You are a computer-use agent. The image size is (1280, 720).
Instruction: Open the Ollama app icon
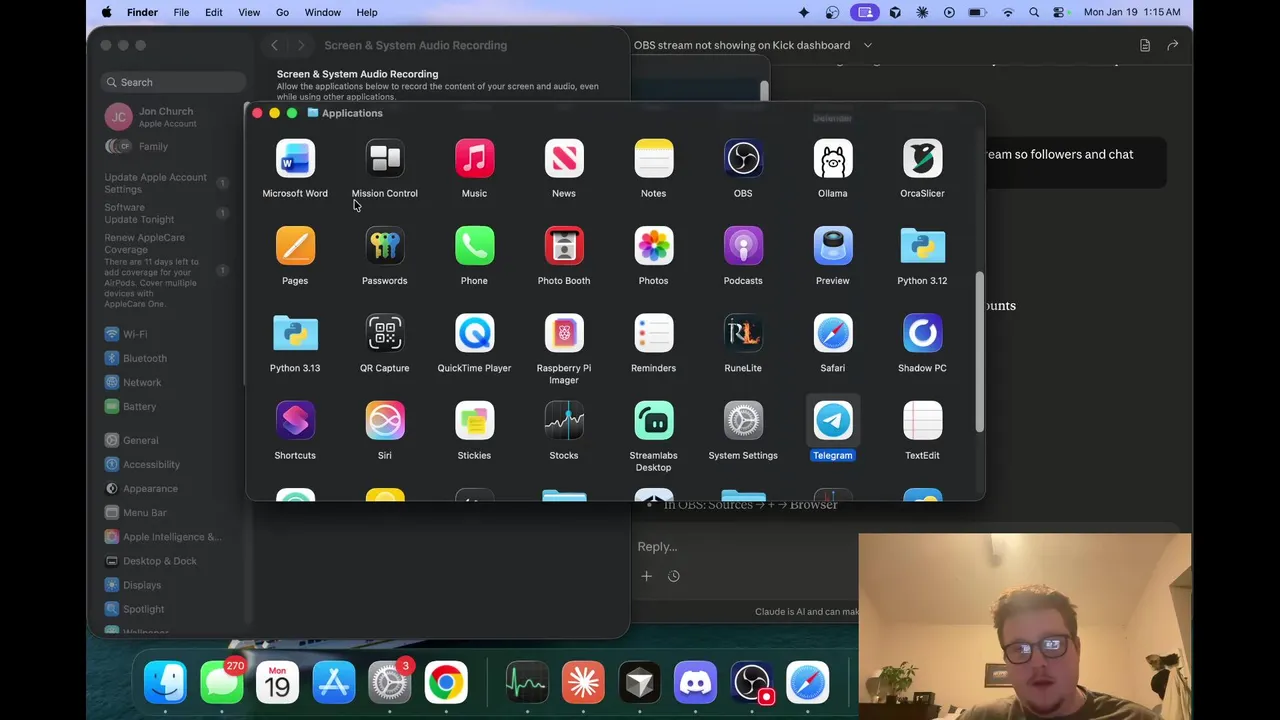(x=833, y=159)
